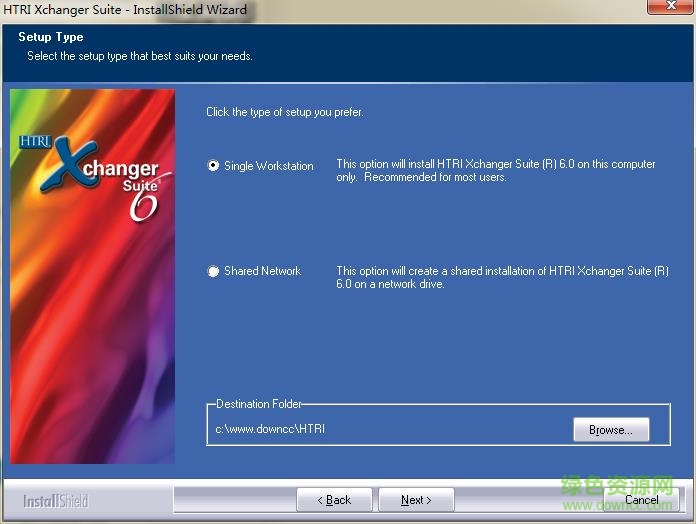Click the Destination Folder group label
Viewport: 696px width, 524px height.
pos(259,404)
